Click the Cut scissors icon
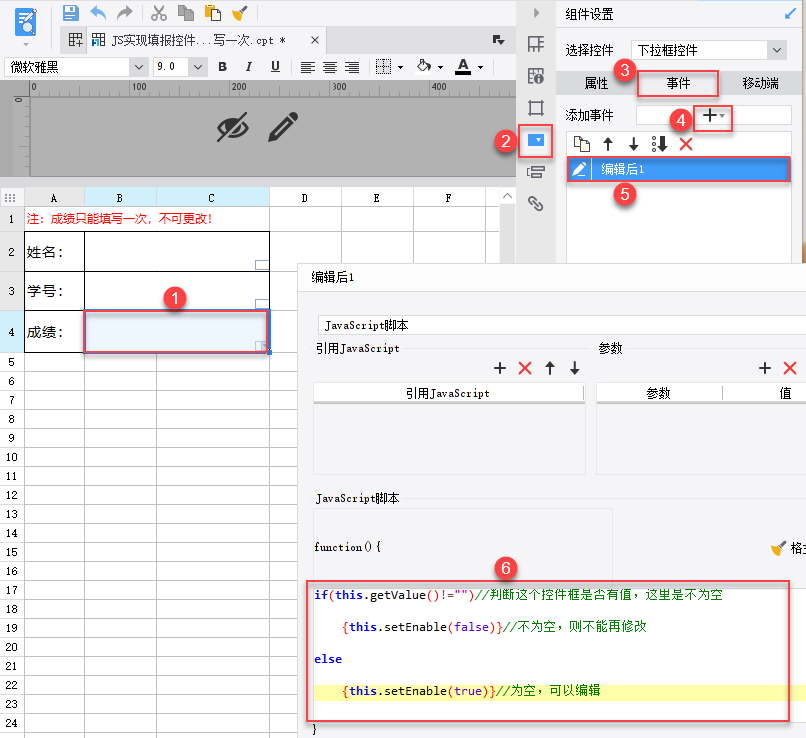This screenshot has height=738, width=806. 159,13
